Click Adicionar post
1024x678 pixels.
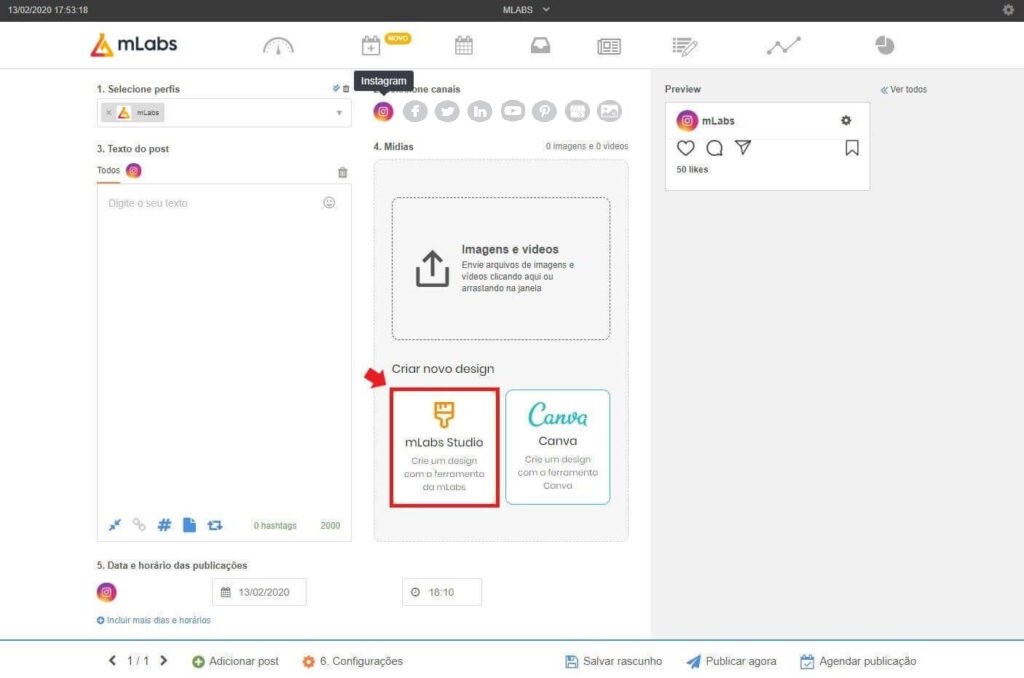tap(236, 662)
